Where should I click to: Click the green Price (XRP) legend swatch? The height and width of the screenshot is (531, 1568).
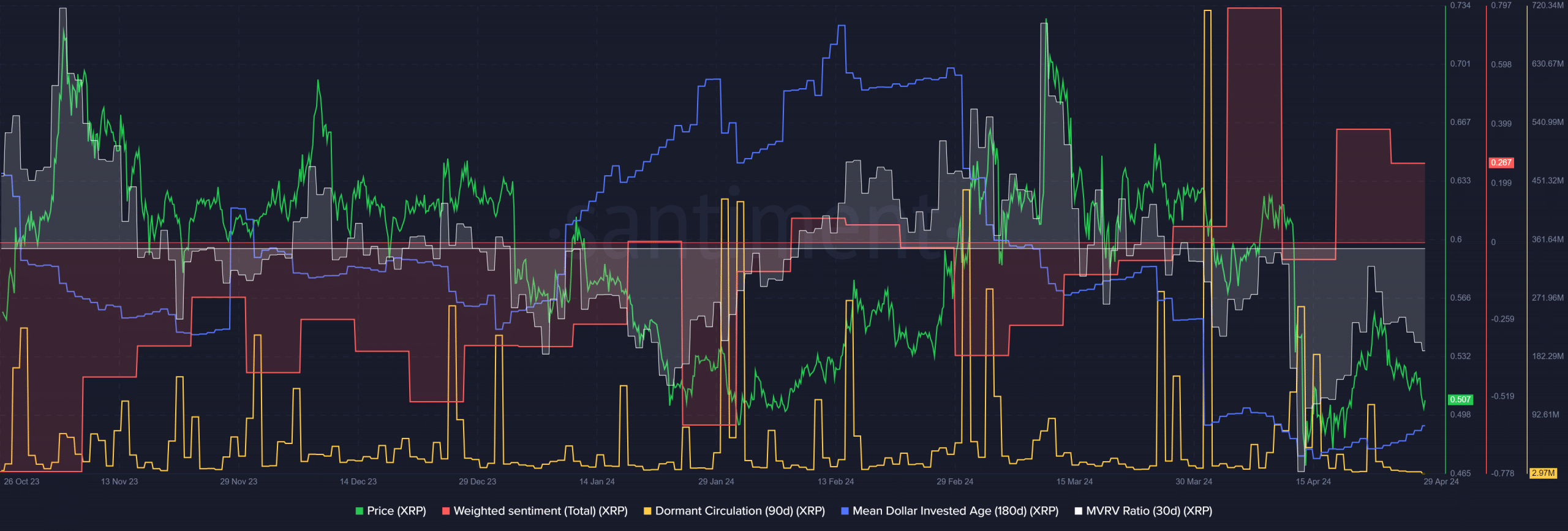(x=360, y=511)
